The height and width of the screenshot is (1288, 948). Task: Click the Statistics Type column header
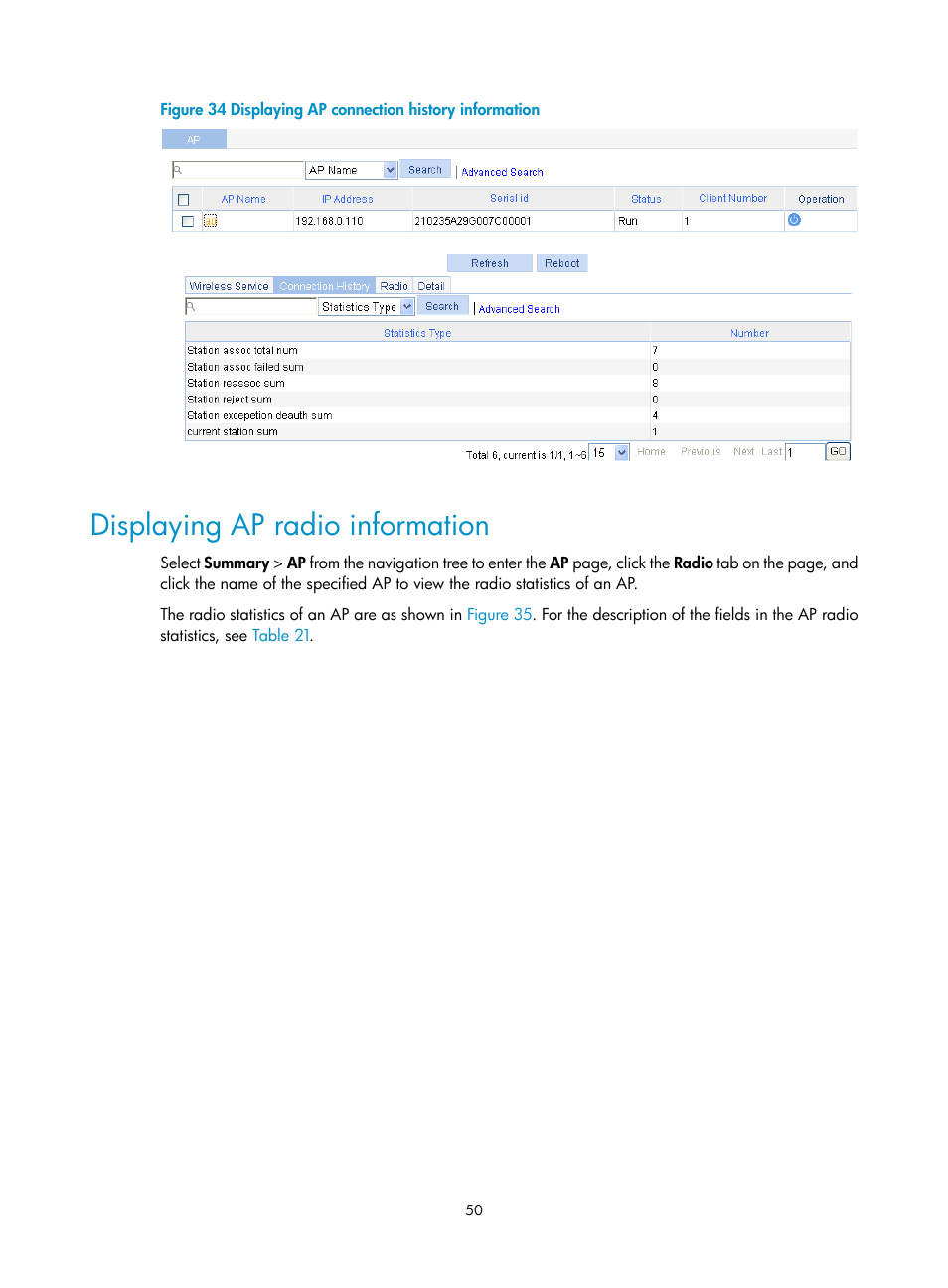click(x=417, y=333)
